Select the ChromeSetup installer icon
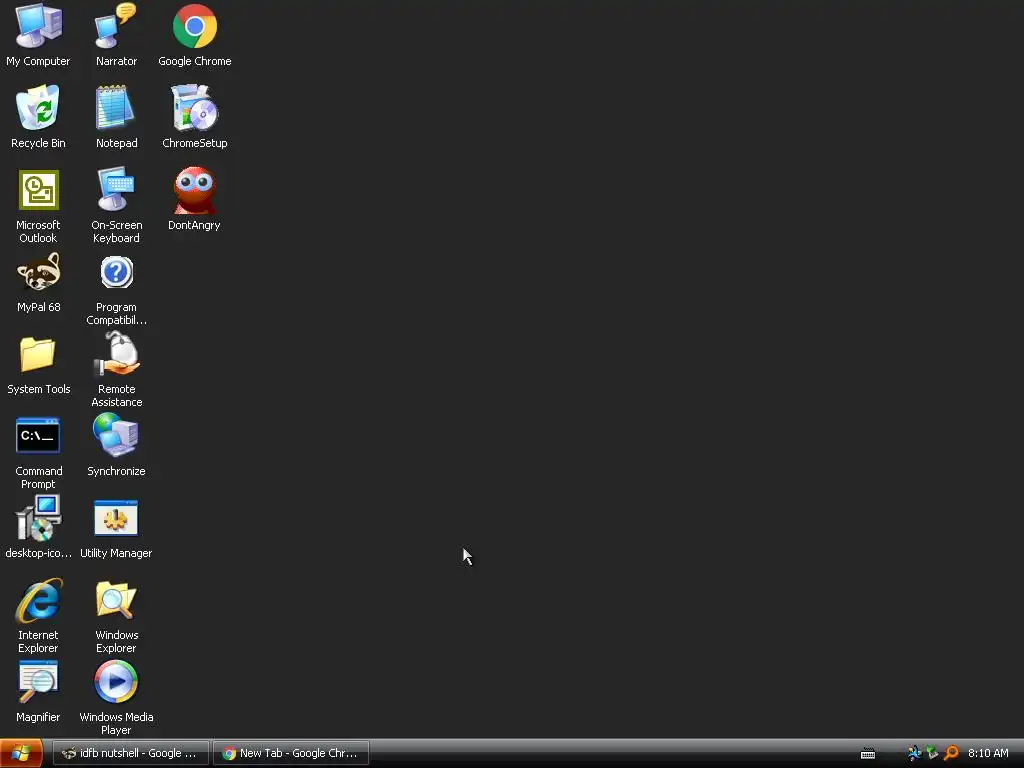1024x768 pixels. (195, 108)
